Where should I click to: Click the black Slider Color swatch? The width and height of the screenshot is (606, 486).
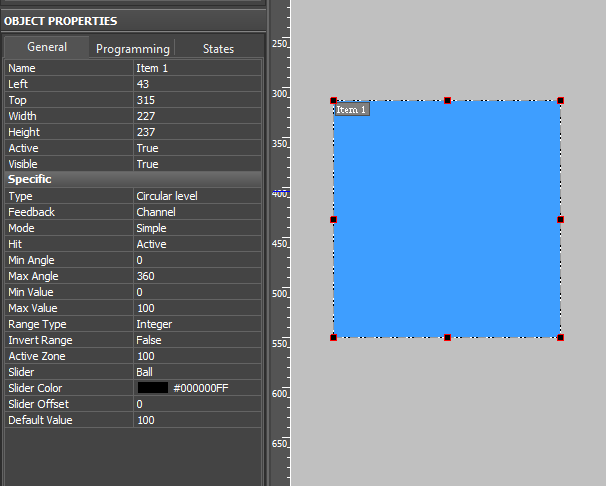[153, 388]
